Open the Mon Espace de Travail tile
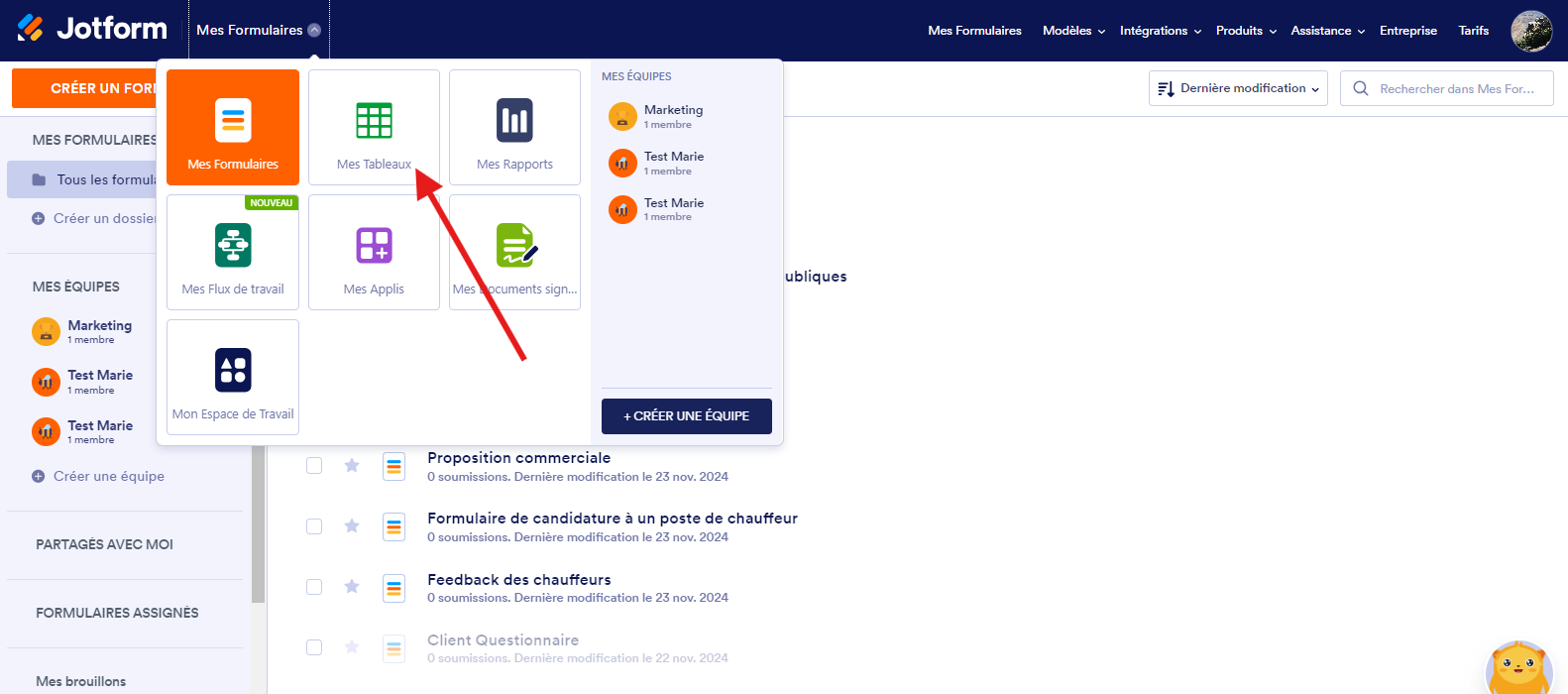The image size is (1568, 694). (x=233, y=377)
